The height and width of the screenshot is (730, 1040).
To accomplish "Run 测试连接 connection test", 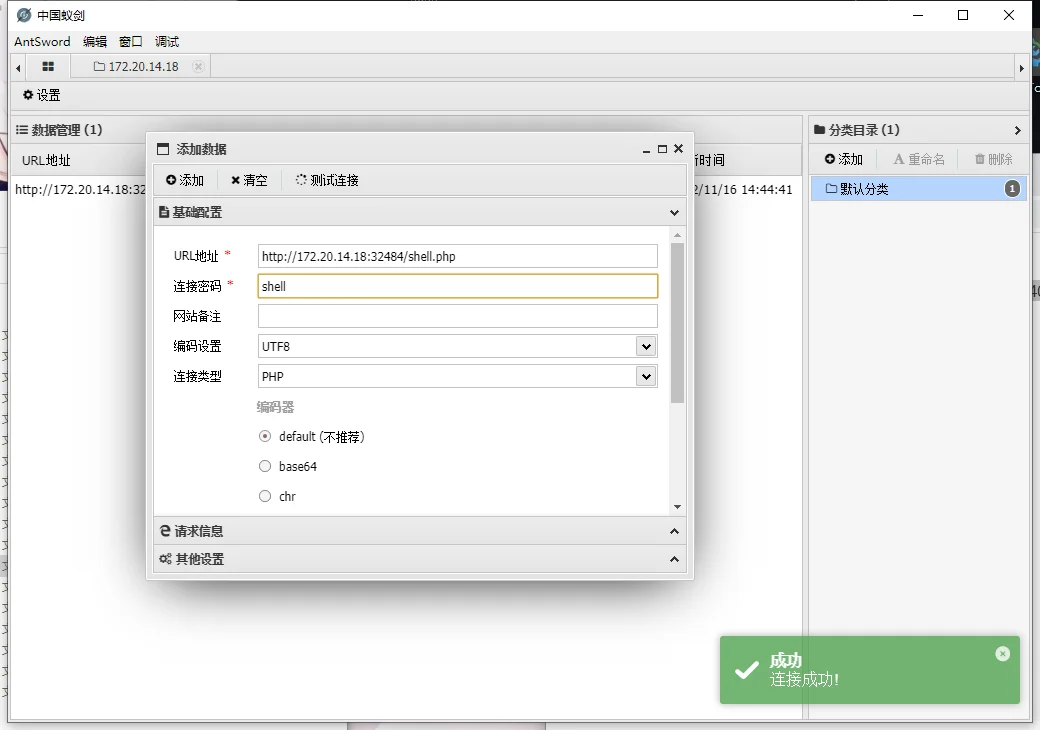I will tap(327, 180).
